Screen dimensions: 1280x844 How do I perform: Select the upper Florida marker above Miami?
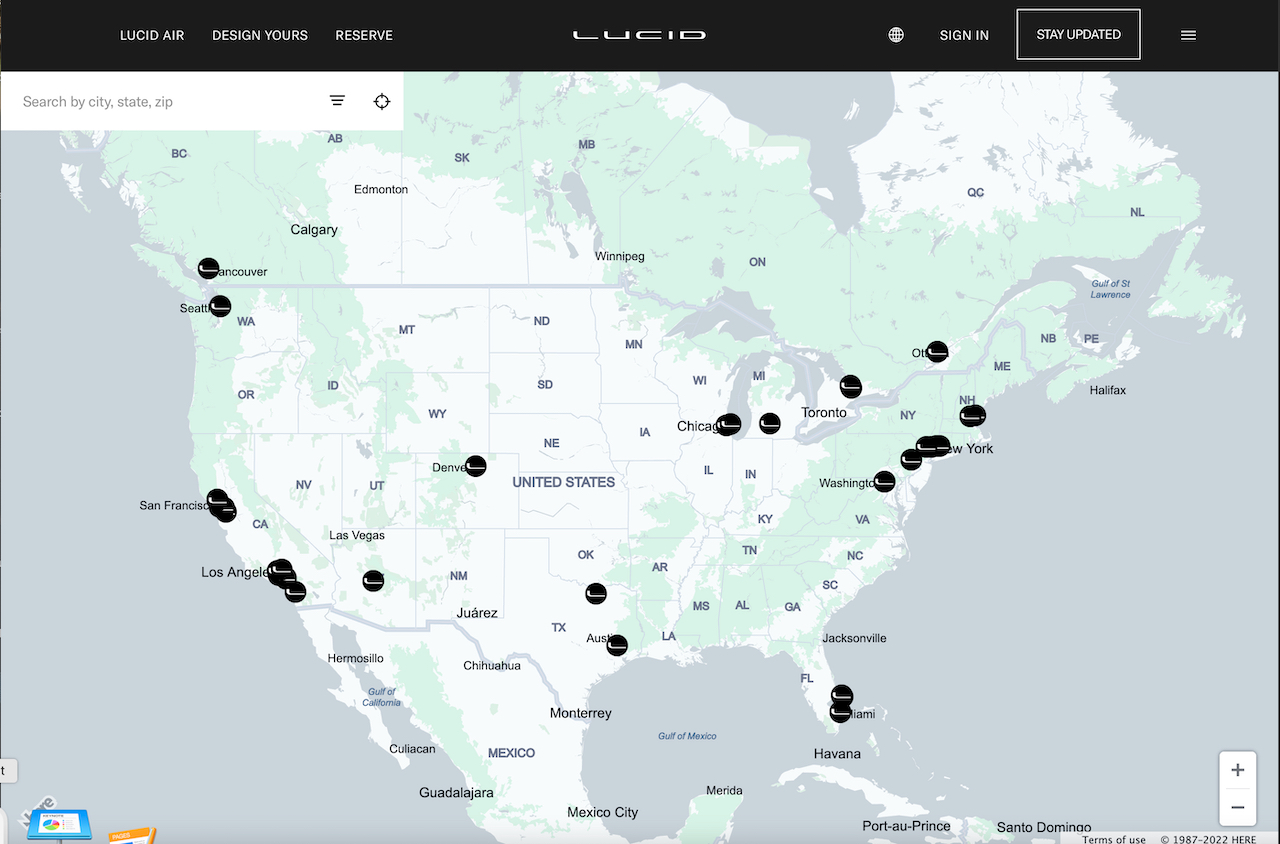842,694
